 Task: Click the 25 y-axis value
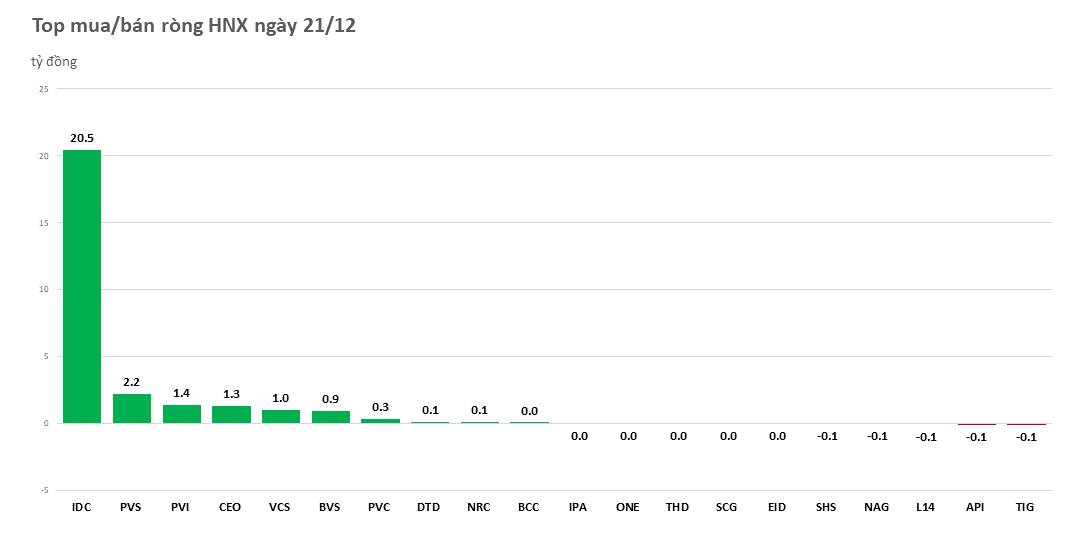[x=43, y=89]
